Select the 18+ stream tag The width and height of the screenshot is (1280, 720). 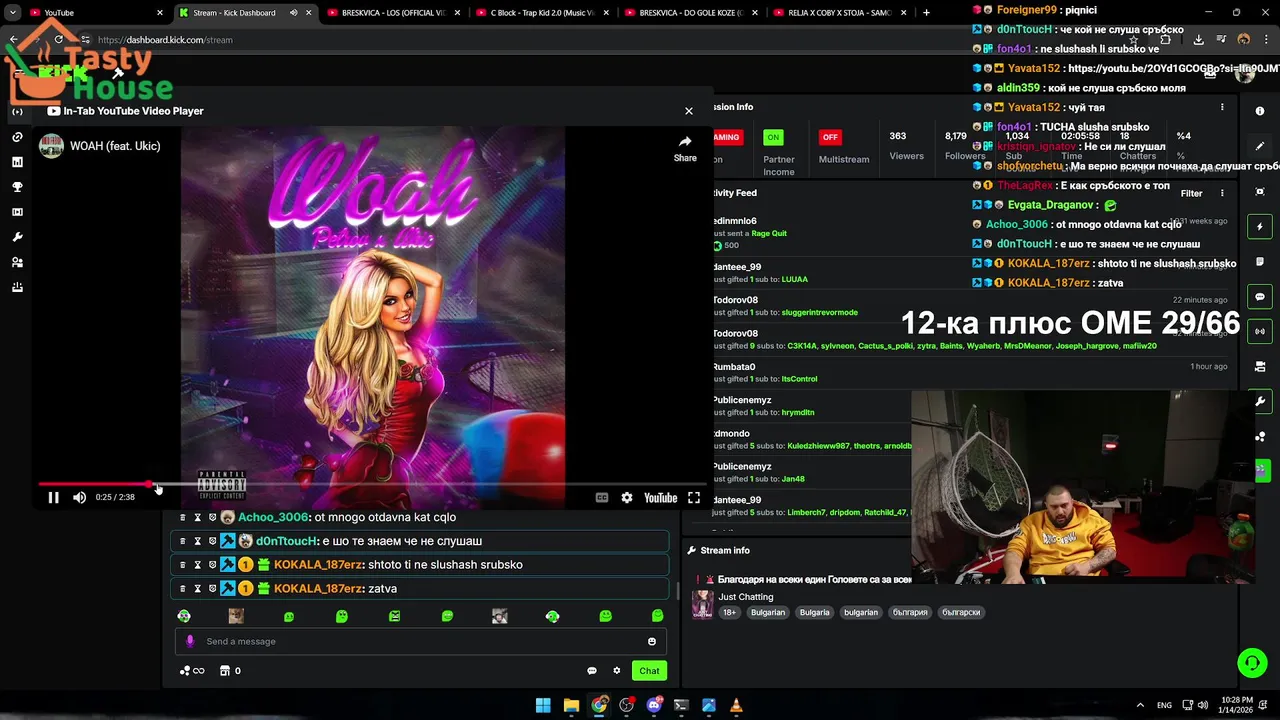point(729,612)
